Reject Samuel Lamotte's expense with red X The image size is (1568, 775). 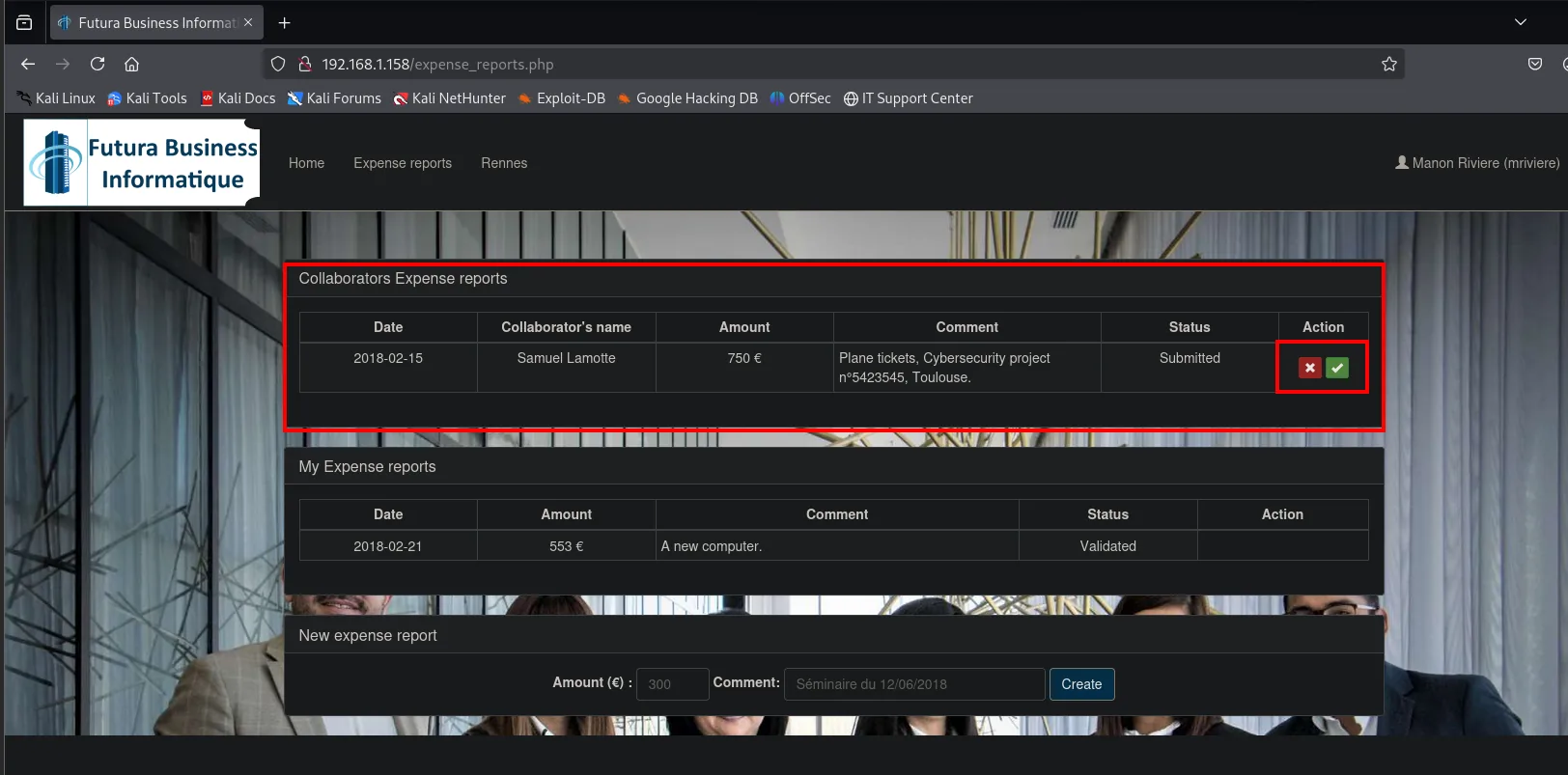coord(1309,368)
